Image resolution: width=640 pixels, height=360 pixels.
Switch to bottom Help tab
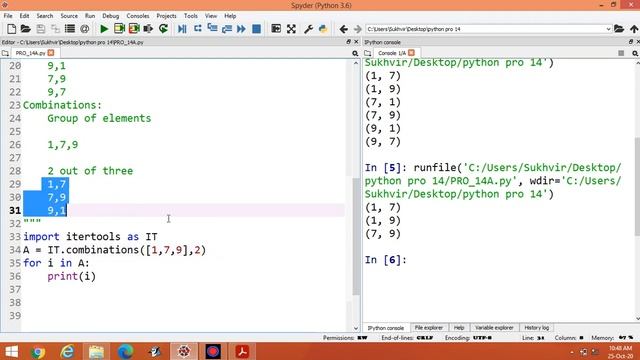(459, 328)
